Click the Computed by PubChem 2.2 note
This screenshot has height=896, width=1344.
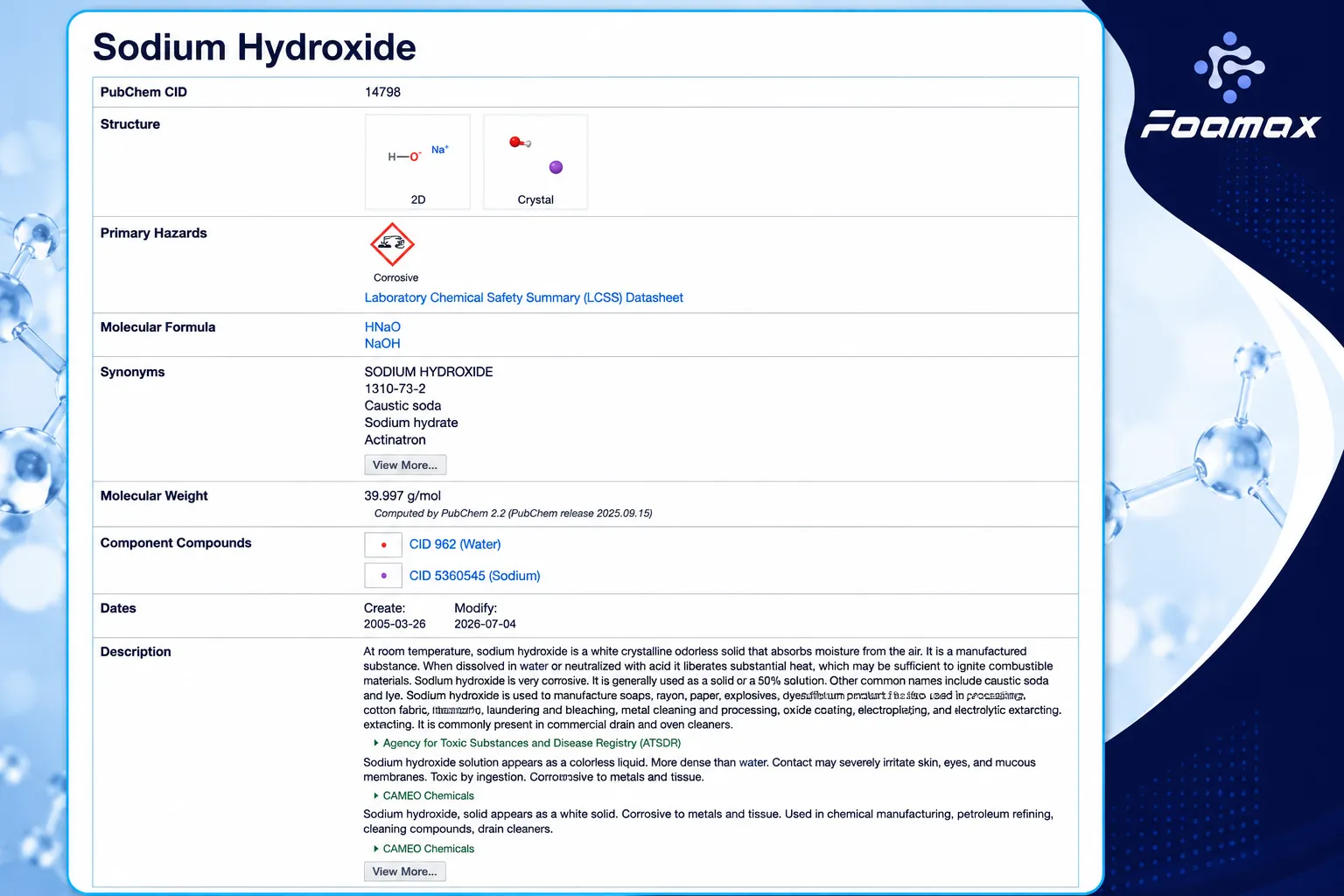(x=513, y=514)
